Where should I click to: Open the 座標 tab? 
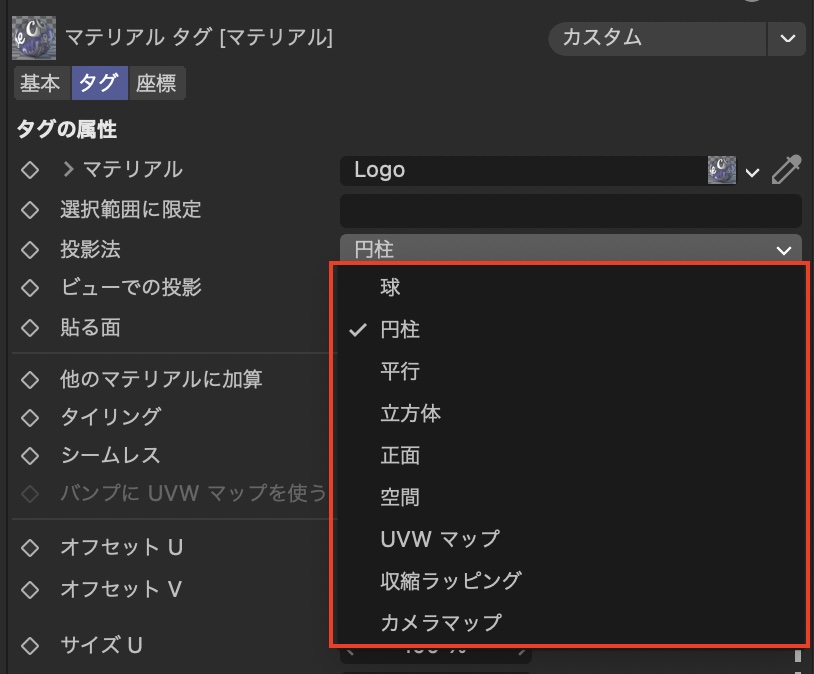(156, 84)
